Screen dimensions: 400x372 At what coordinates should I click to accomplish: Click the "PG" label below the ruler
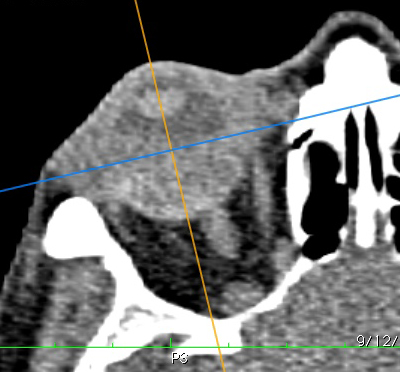180,358
